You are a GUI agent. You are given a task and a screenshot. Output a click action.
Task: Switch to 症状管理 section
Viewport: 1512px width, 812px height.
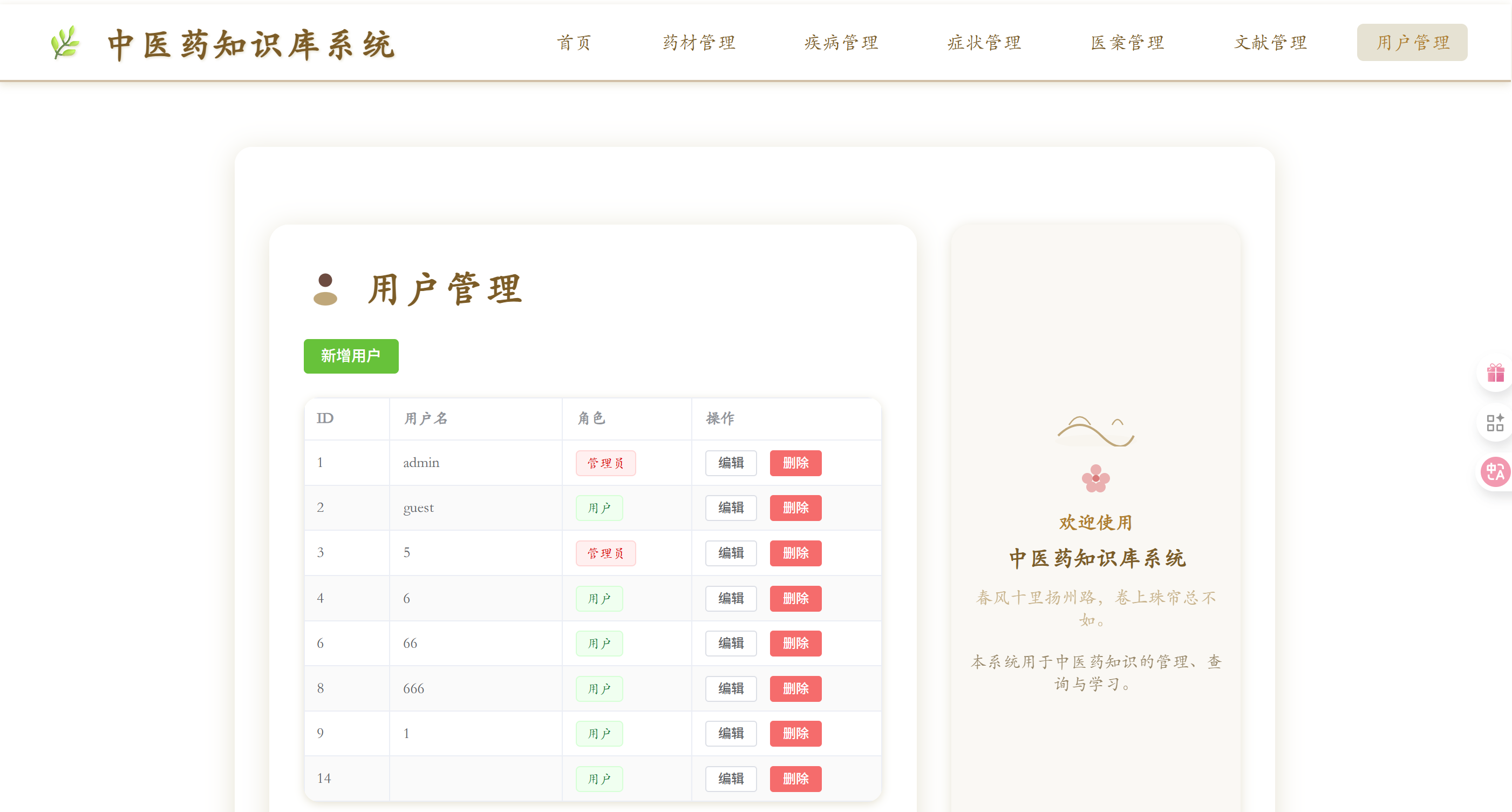pos(984,42)
